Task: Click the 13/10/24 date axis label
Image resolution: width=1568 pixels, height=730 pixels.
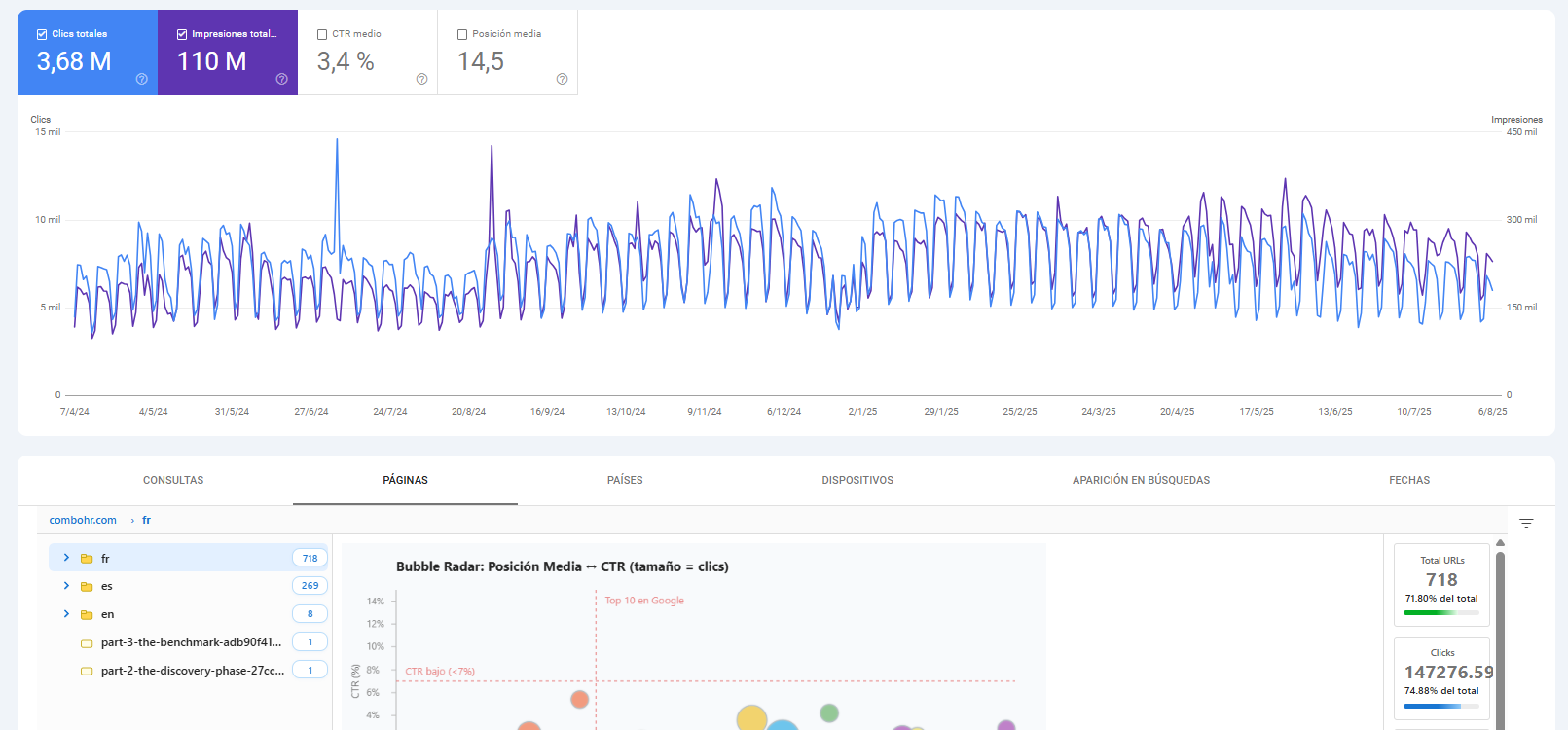Action: [626, 412]
